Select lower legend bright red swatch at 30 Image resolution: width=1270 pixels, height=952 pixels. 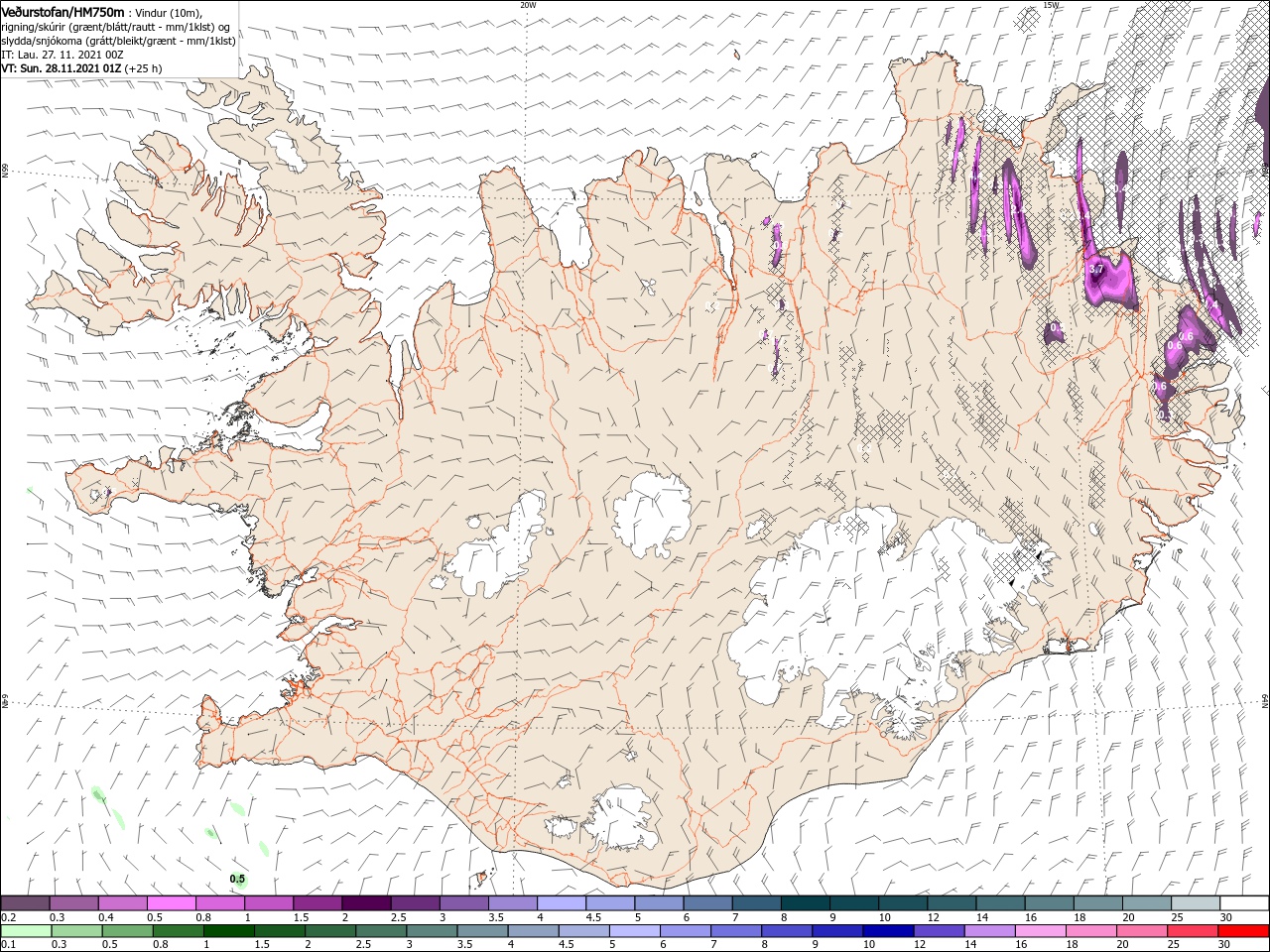pos(1244,931)
